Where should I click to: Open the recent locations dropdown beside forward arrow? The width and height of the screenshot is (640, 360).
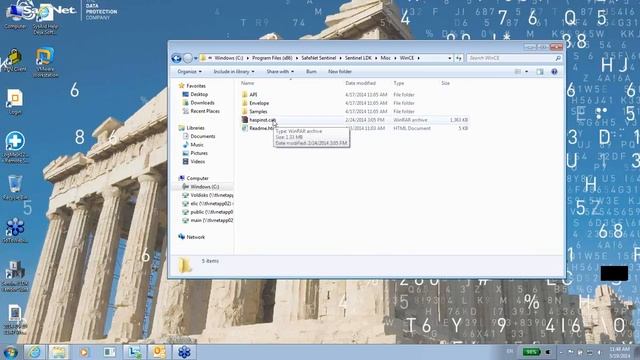tap(196, 58)
